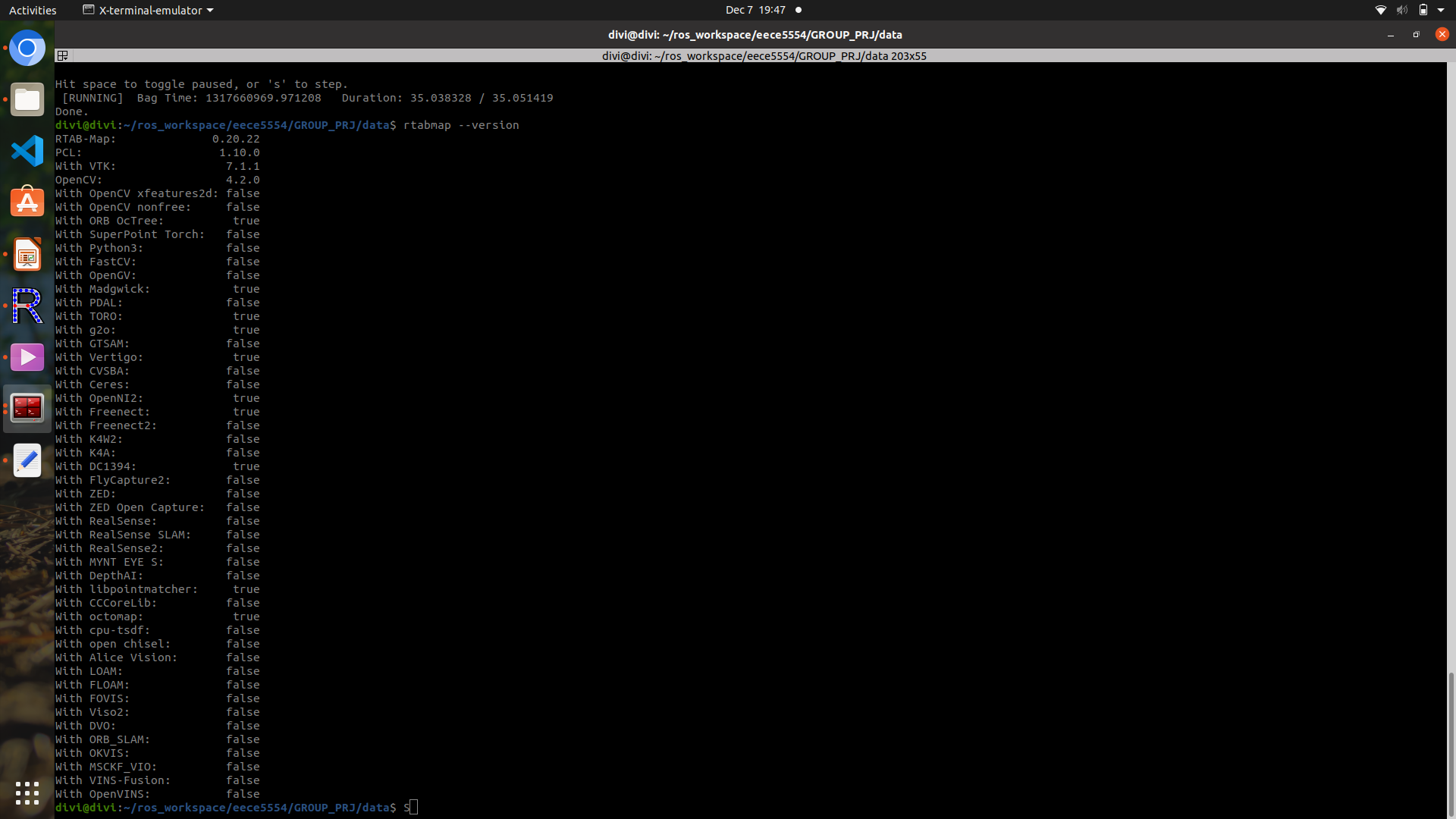Open LibreOffice Impress from dock
The image size is (1456, 819).
27,254
